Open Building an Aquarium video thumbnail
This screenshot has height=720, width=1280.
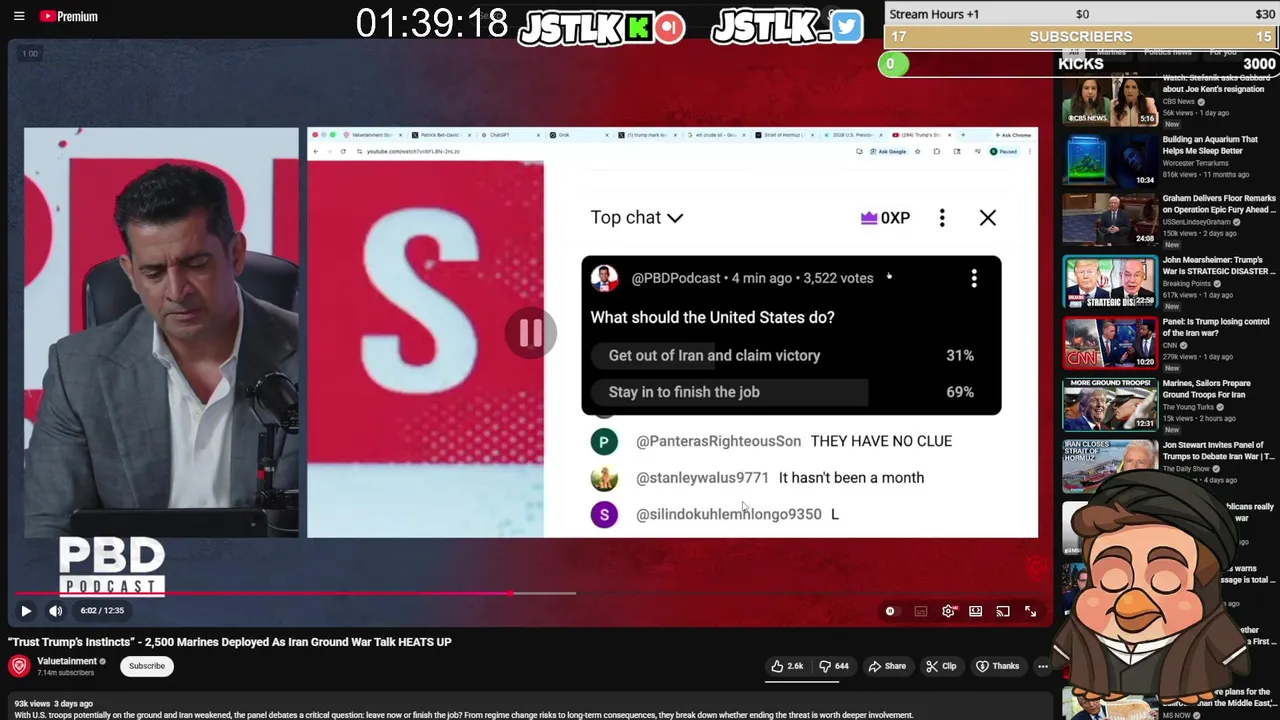pyautogui.click(x=1108, y=160)
